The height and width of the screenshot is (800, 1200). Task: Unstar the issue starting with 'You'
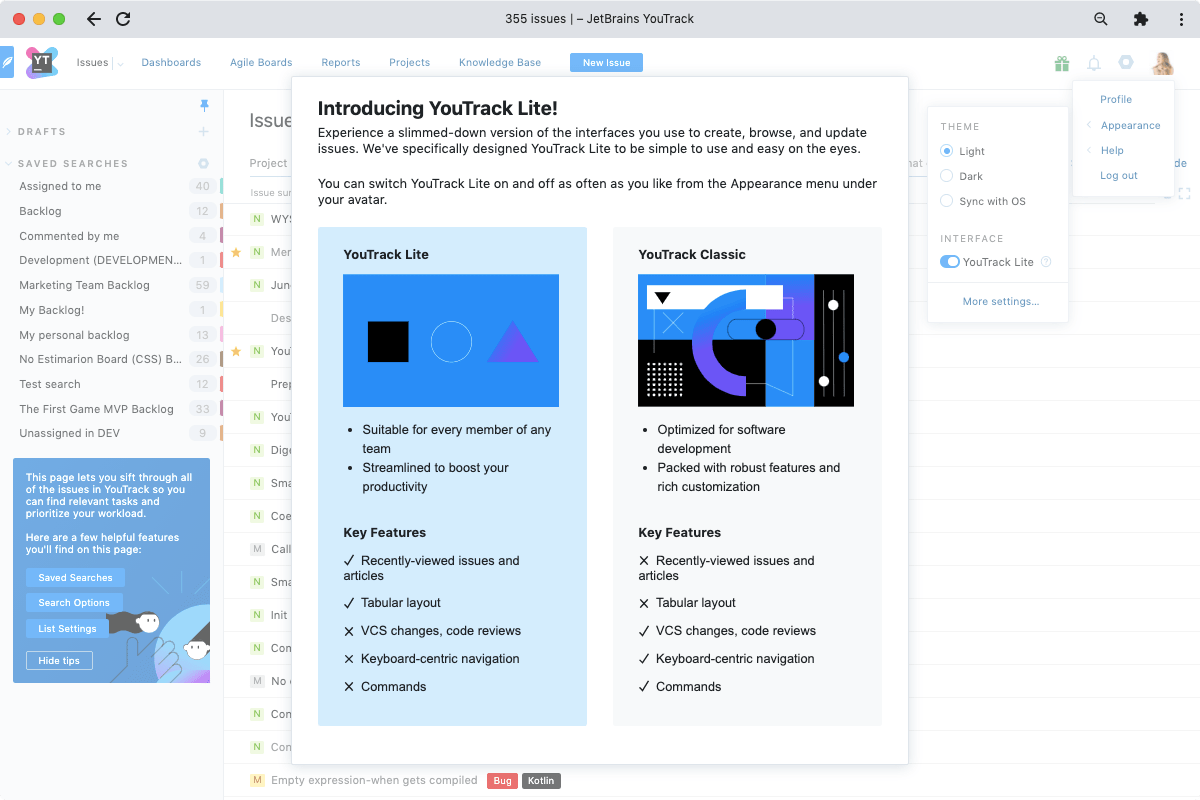click(x=236, y=351)
